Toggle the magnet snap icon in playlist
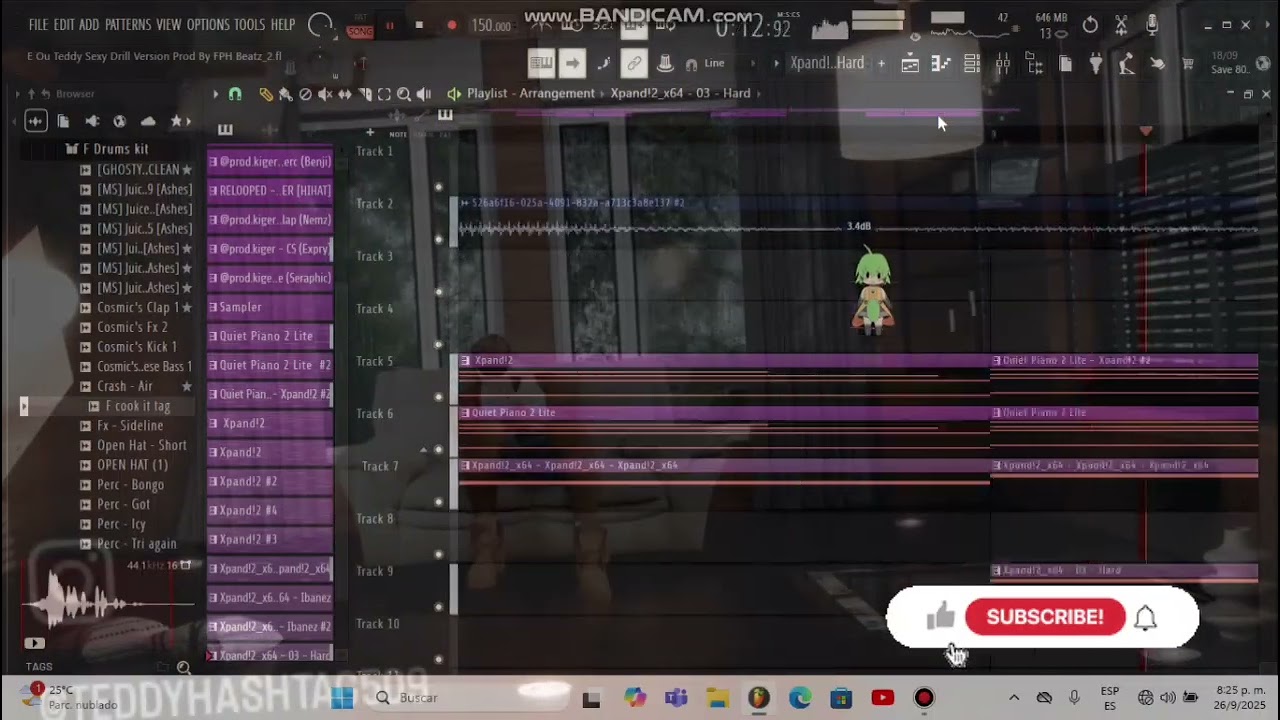The width and height of the screenshot is (1280, 720). click(x=235, y=94)
